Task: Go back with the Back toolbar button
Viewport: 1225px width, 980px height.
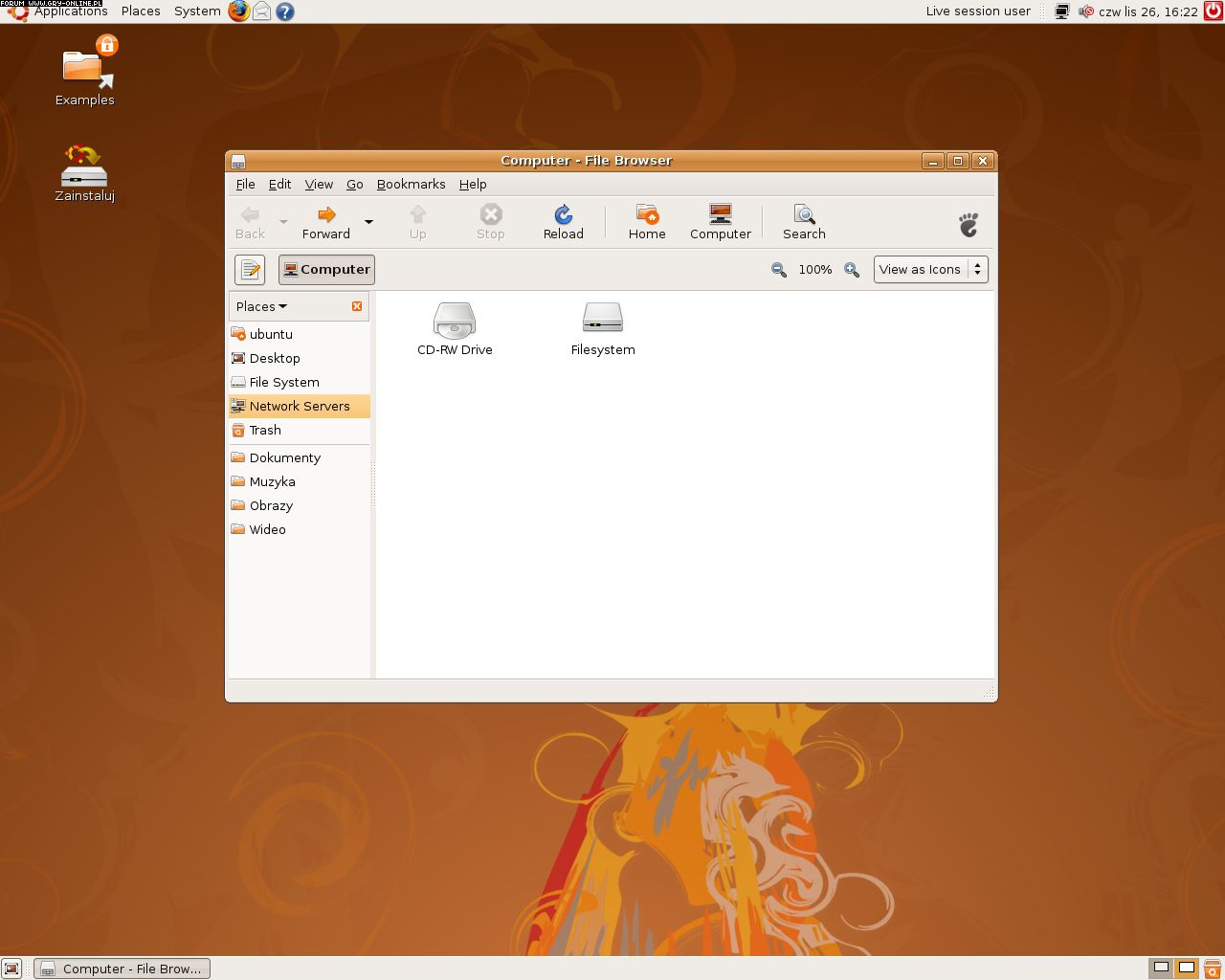Action: [250, 222]
